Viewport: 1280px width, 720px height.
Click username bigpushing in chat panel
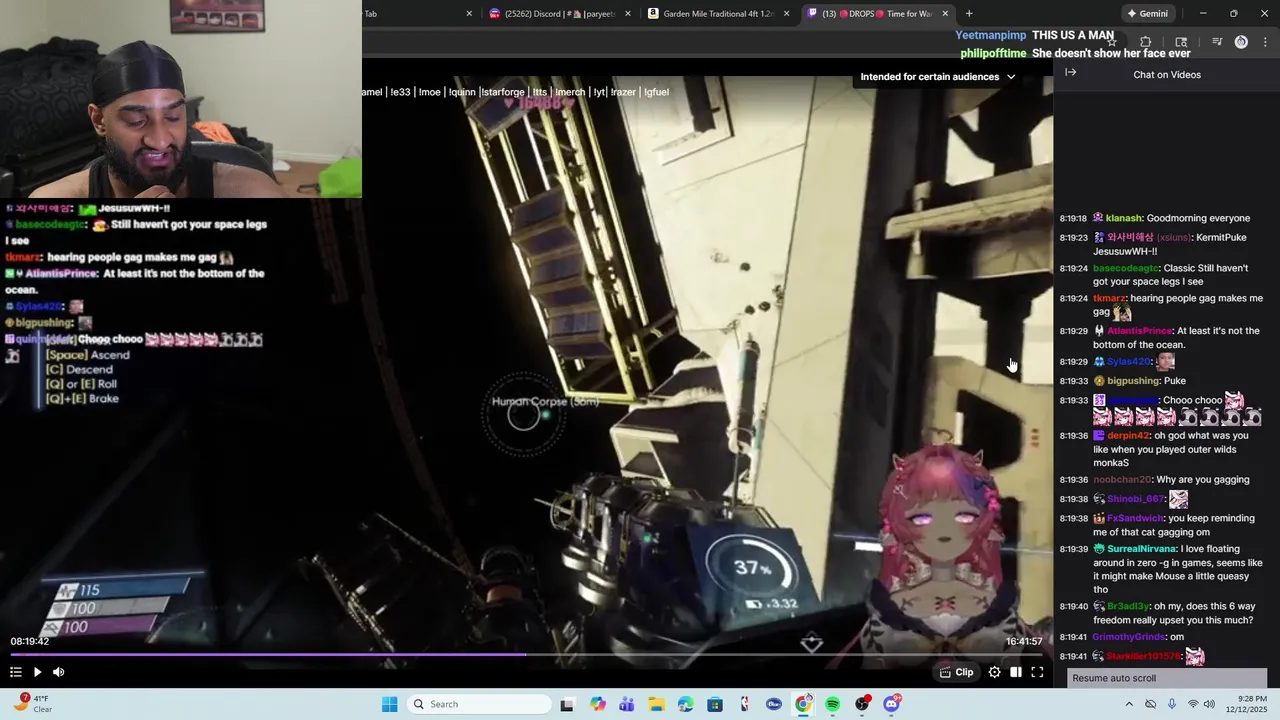click(x=1133, y=381)
